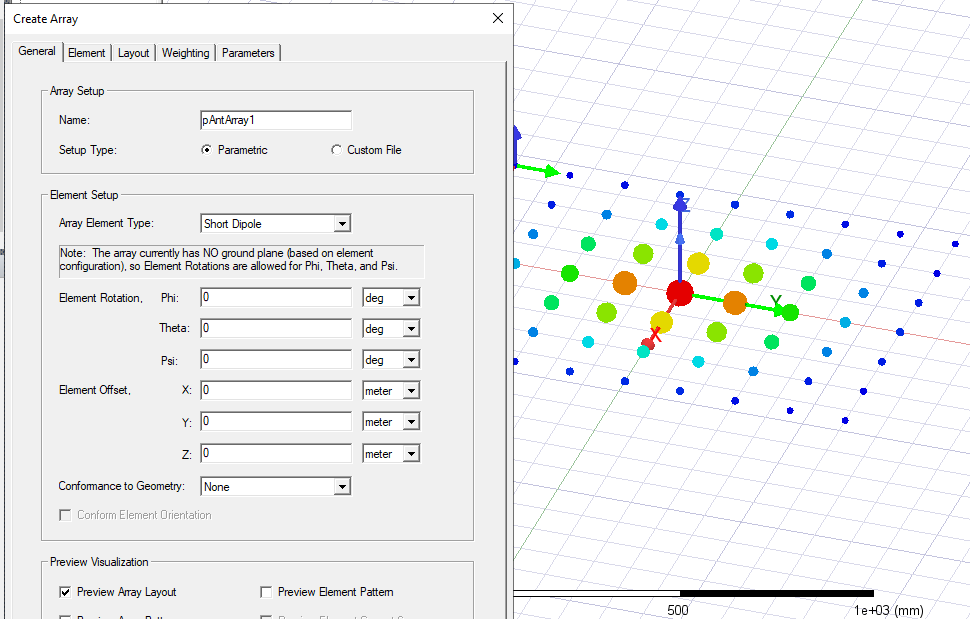Switch to the Element tab
The width and height of the screenshot is (970, 619).
point(87,53)
